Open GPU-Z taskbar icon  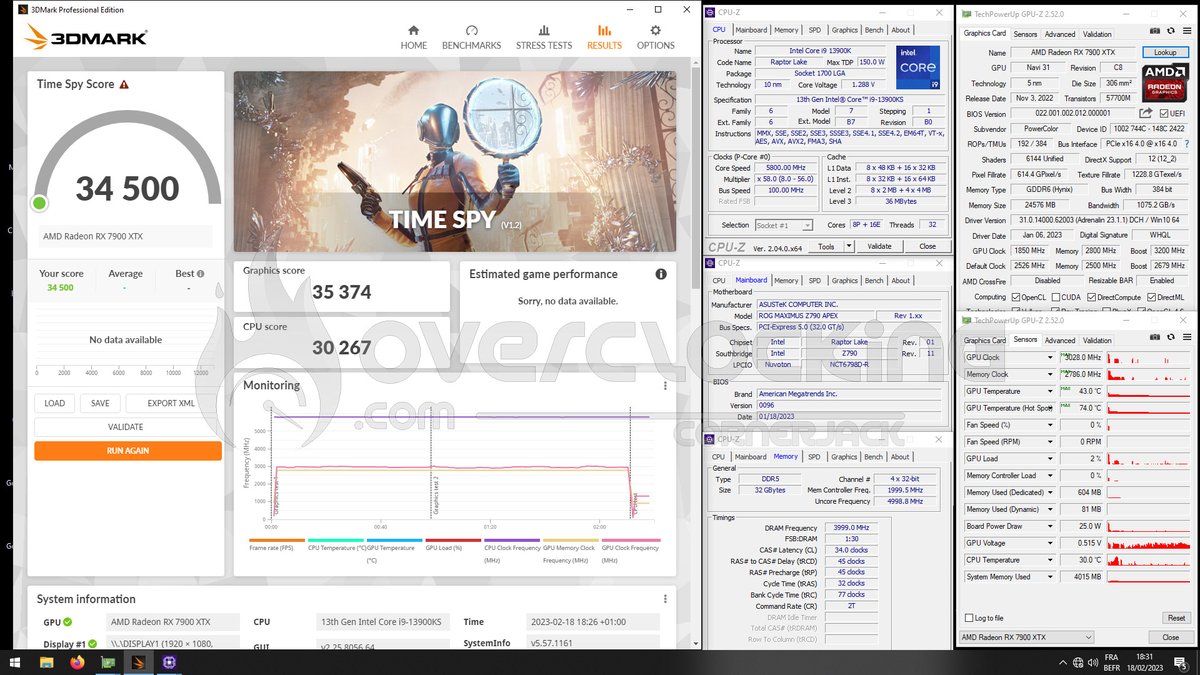(107, 662)
